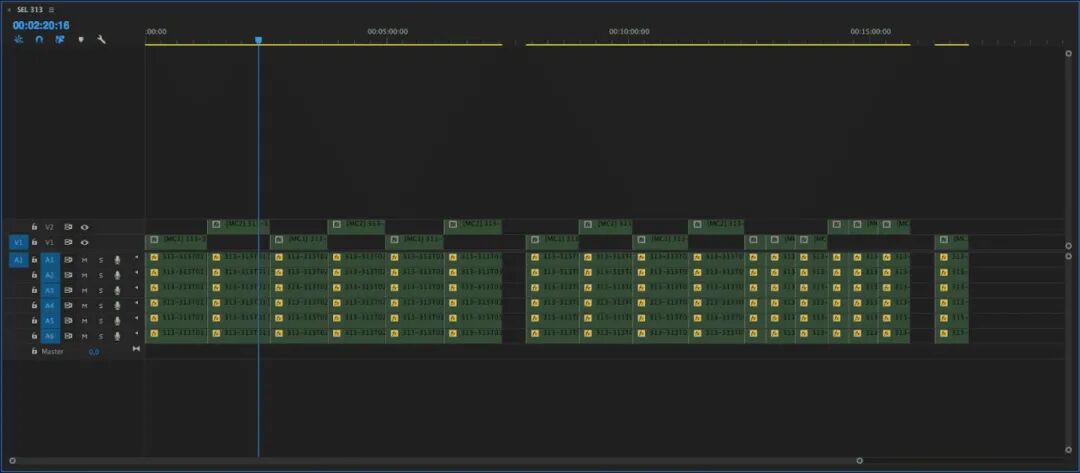Open keyframe arrow on A6 track header
The height and width of the screenshot is (473, 1080).
pyautogui.click(x=136, y=333)
